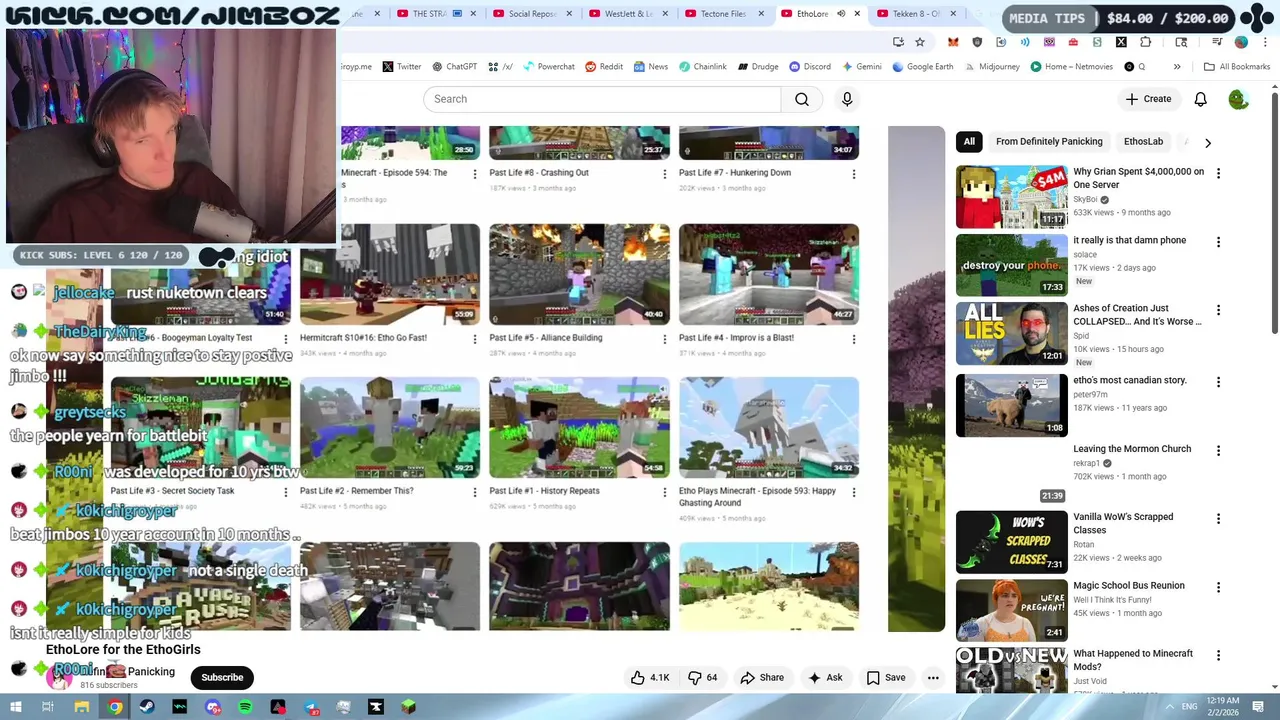Like the video with thumbs up

(650, 678)
